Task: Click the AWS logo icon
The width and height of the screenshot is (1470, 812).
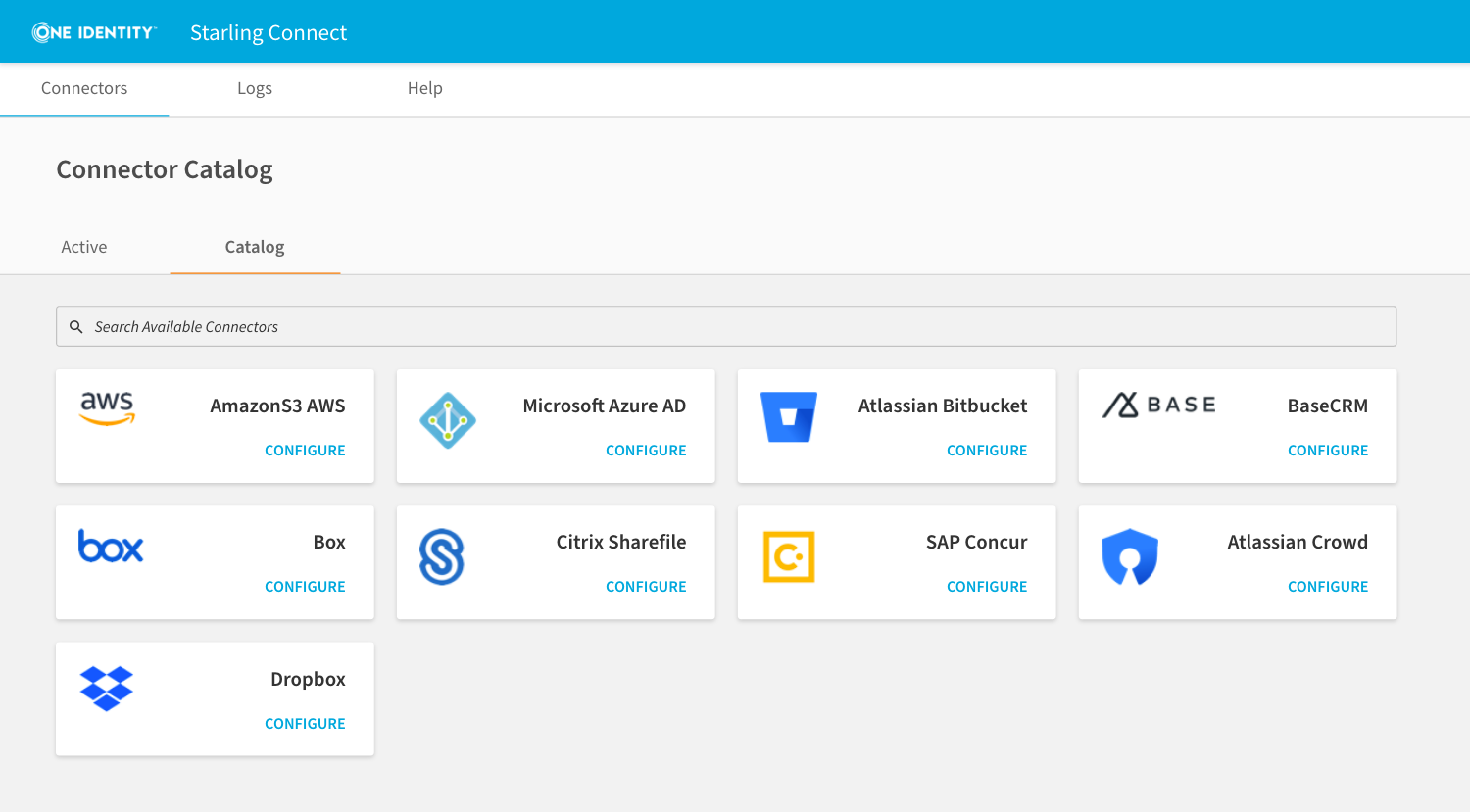Action: tap(107, 407)
